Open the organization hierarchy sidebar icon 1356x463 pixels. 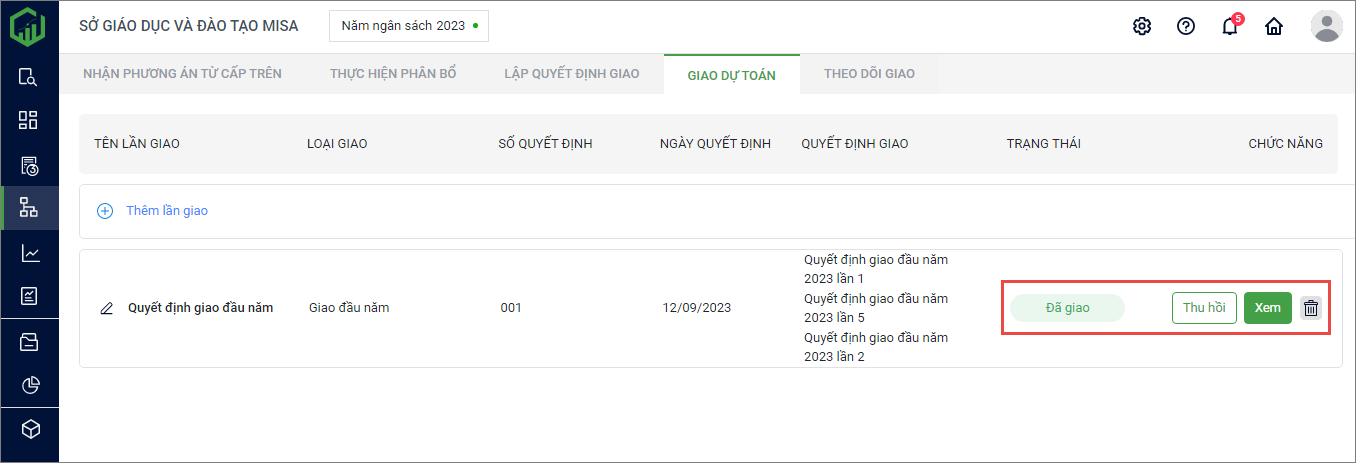29,209
